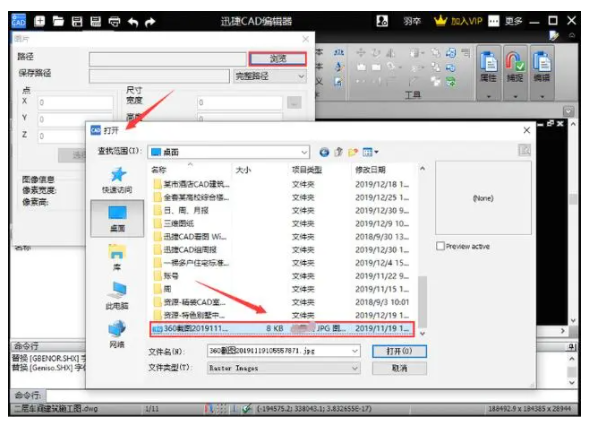Close the 打开 file dialog
The height and width of the screenshot is (423, 590).
pyautogui.click(x=527, y=130)
